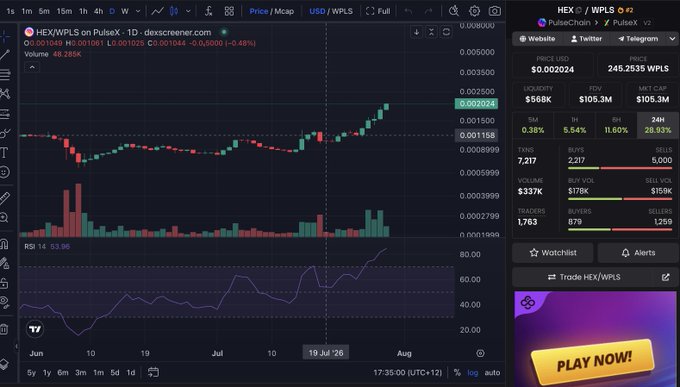Viewport: 680px width, 387px height.
Task: Open the forecasting and measurement tools
Action: (x=5, y=114)
